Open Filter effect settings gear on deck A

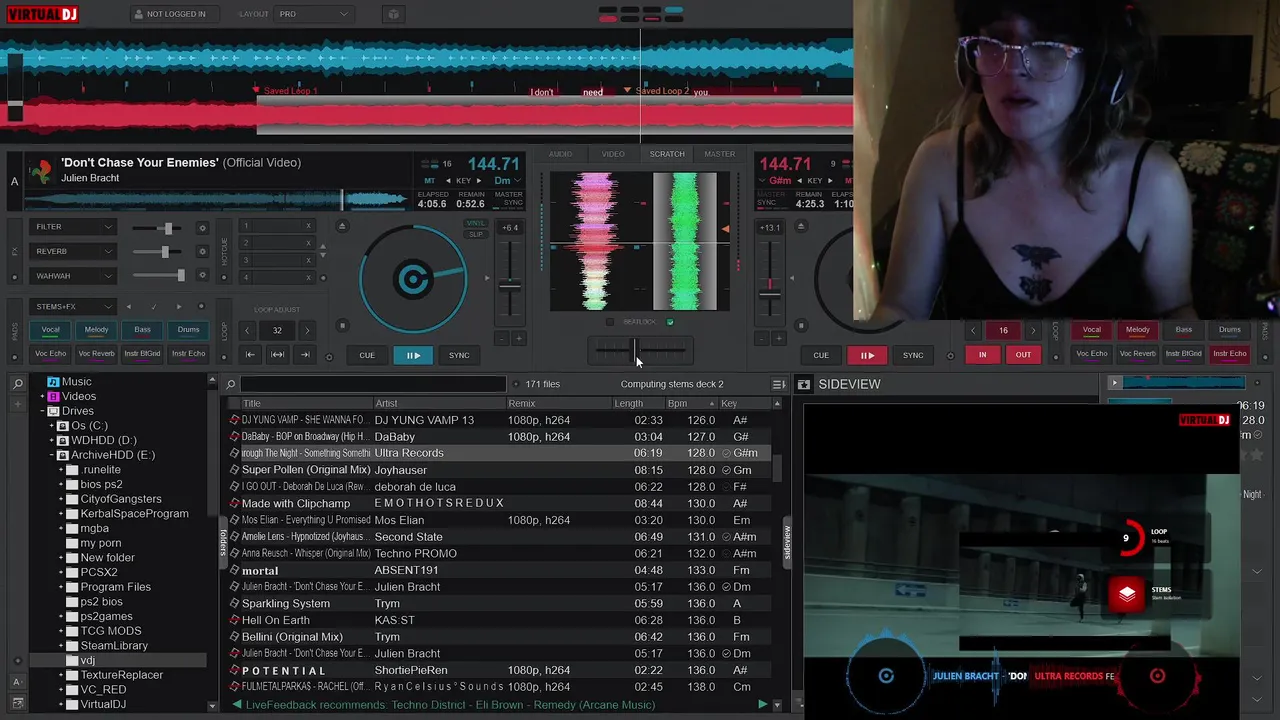tap(202, 228)
